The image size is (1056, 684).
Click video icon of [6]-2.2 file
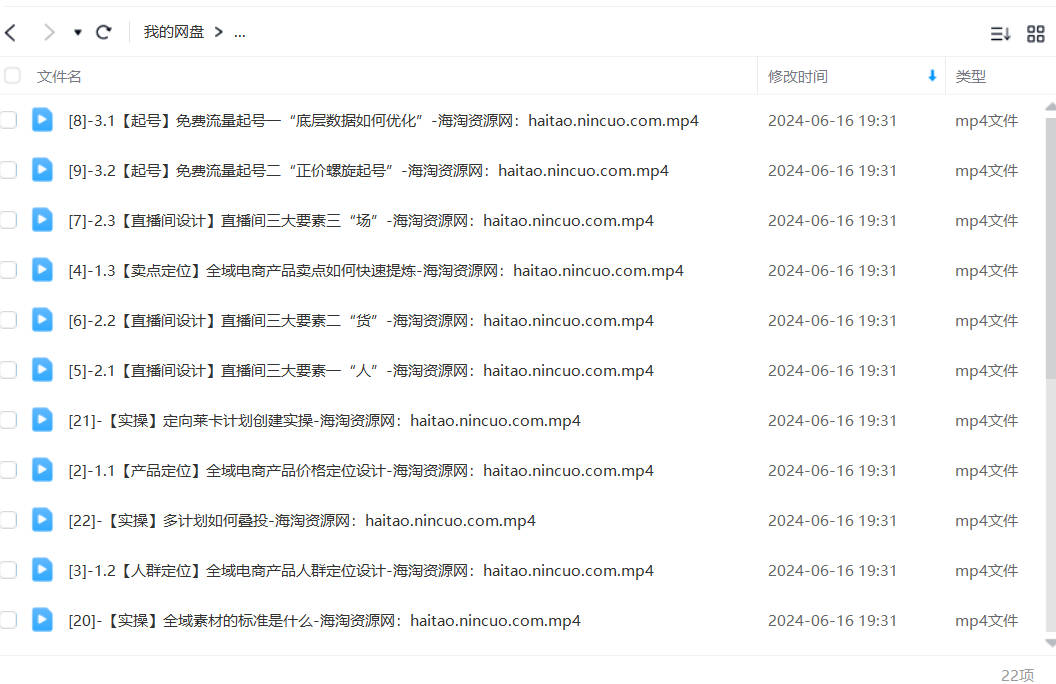(42, 319)
